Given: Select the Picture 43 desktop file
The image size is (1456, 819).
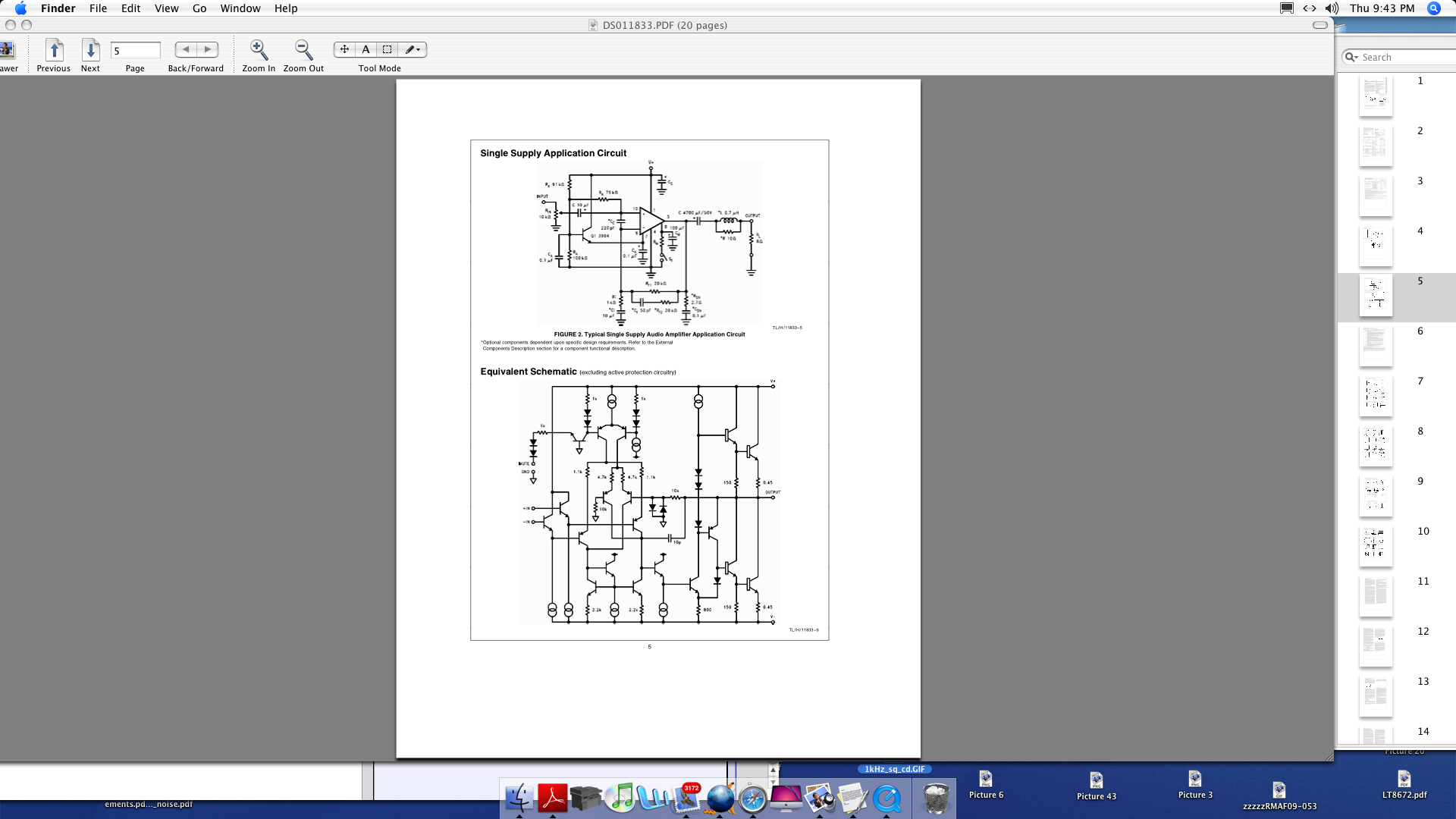Looking at the screenshot, I should click(1097, 786).
